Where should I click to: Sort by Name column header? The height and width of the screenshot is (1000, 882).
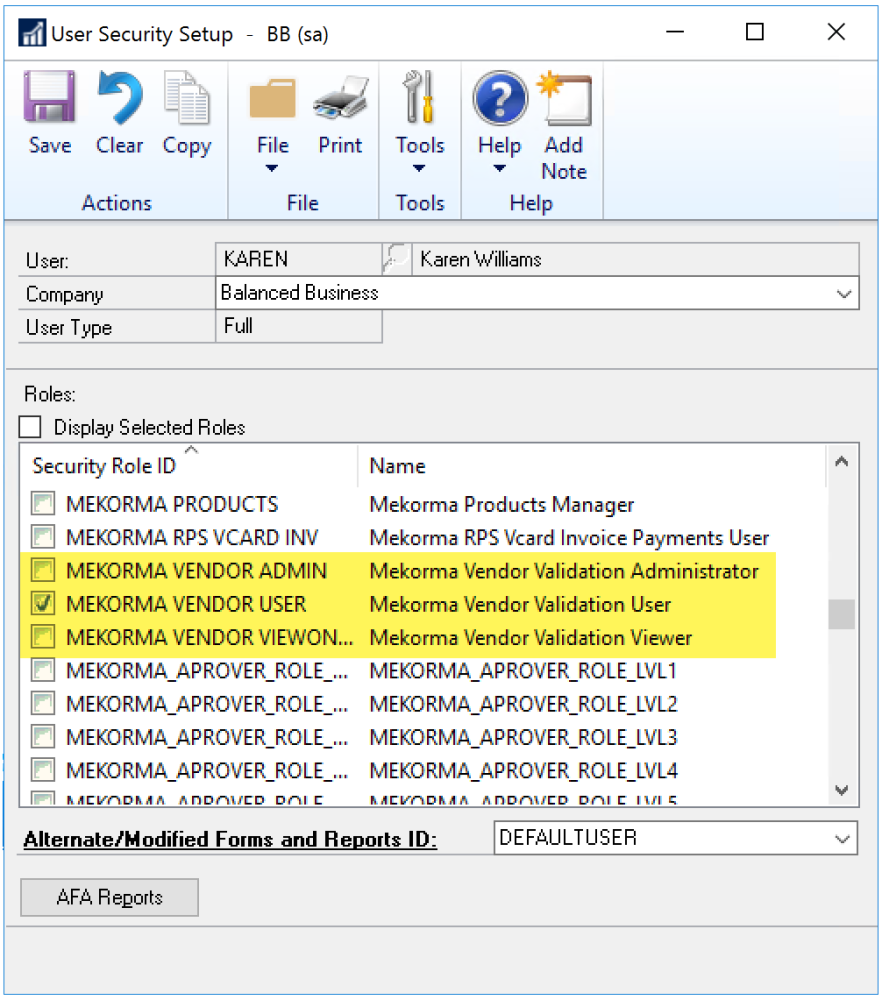click(397, 466)
